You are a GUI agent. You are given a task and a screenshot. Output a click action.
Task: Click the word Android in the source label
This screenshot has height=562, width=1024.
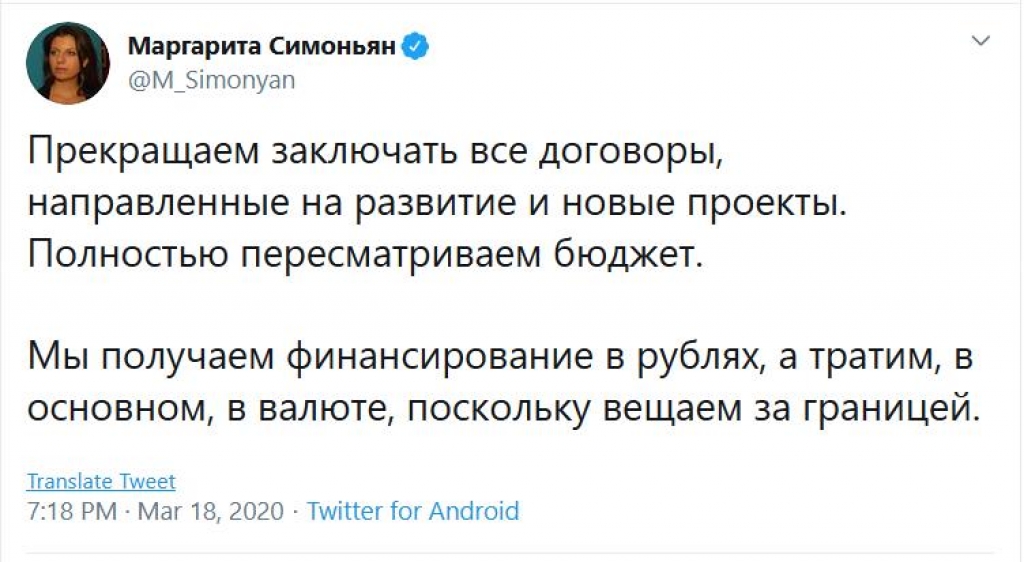click(474, 510)
